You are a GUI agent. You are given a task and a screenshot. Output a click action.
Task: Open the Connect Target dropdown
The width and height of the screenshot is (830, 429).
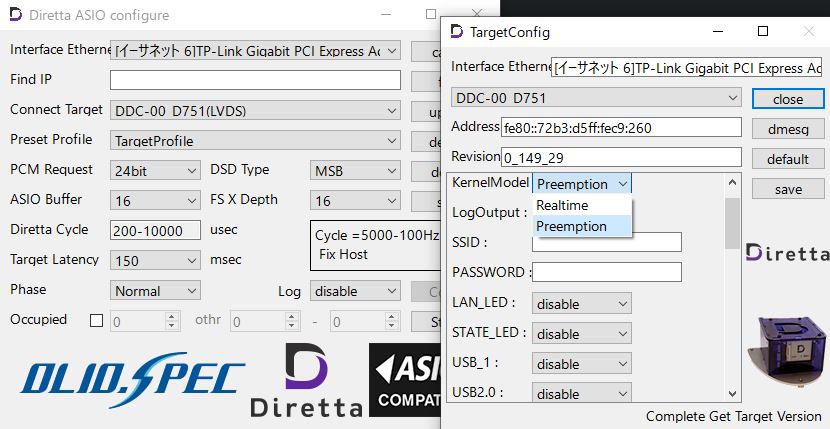click(x=255, y=111)
